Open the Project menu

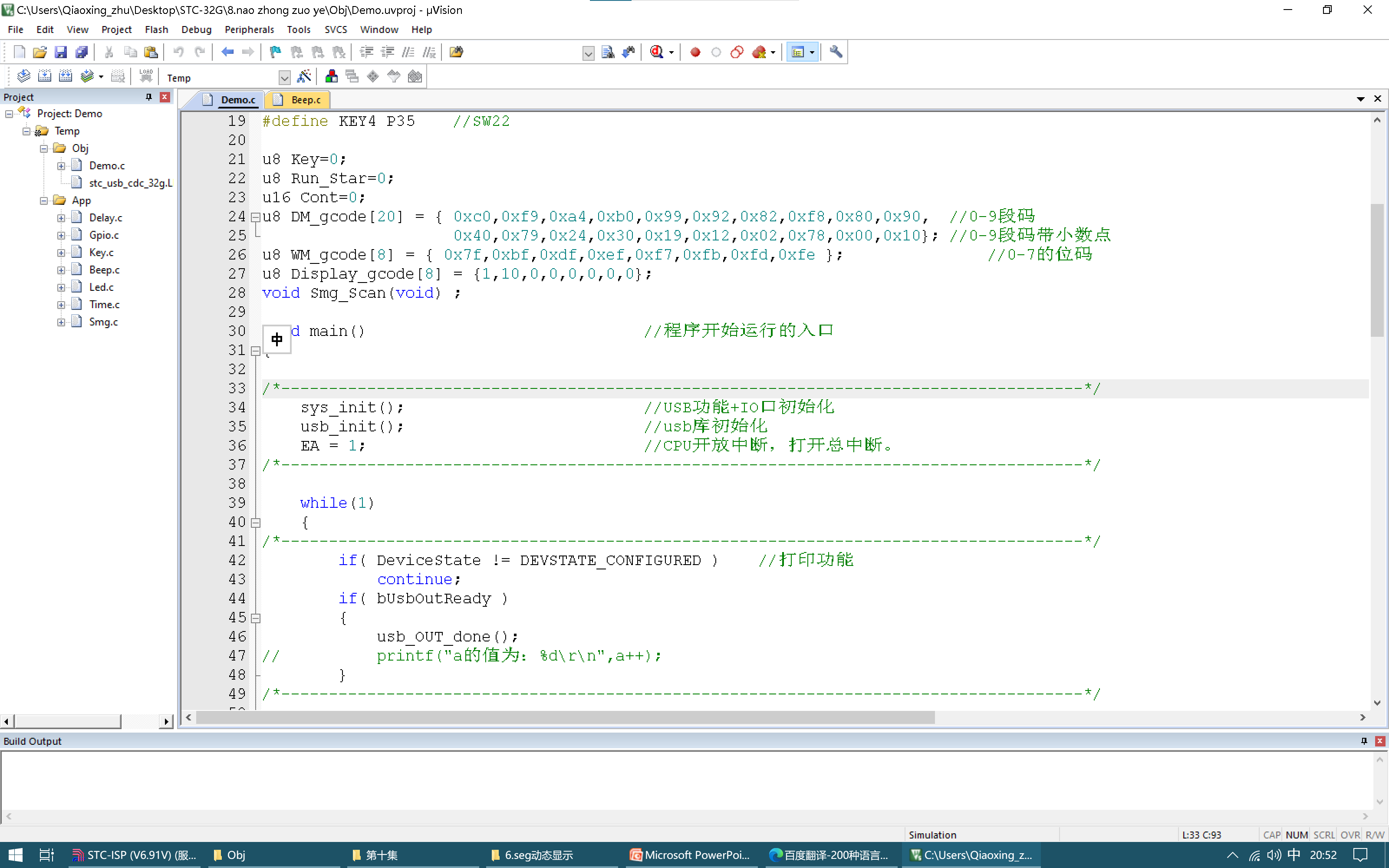click(116, 29)
